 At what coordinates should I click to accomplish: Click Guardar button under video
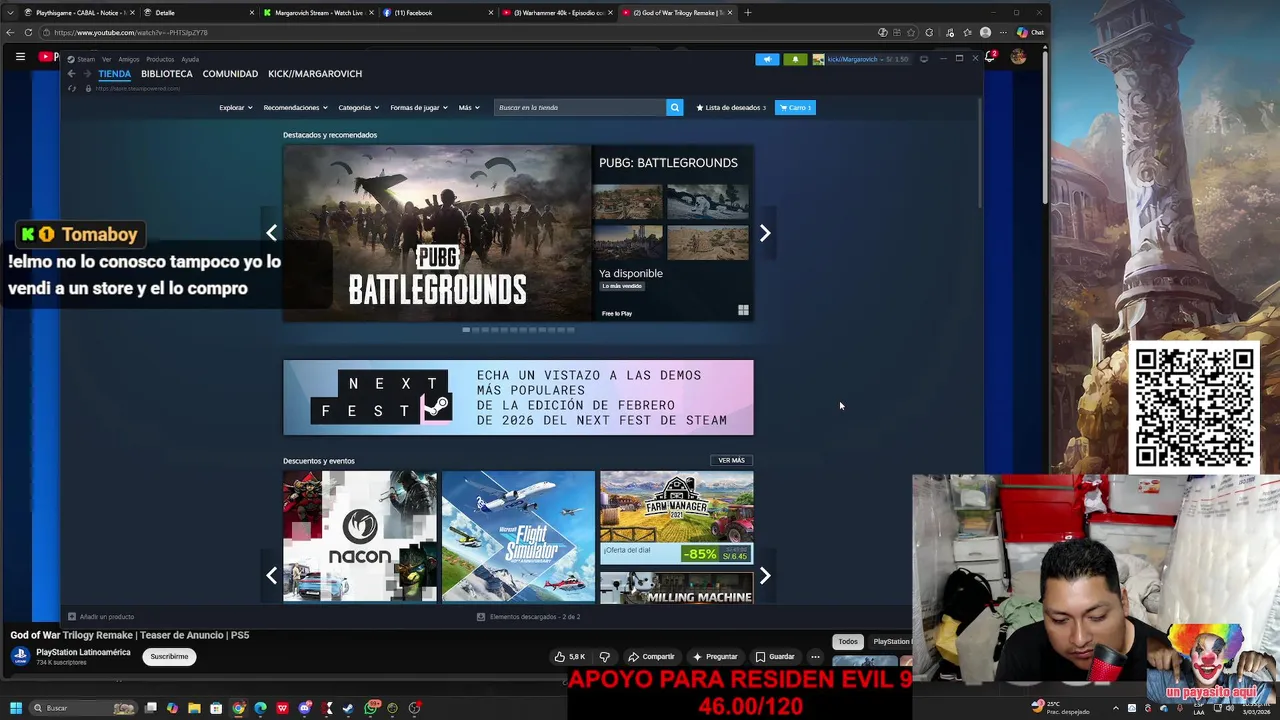click(x=775, y=657)
